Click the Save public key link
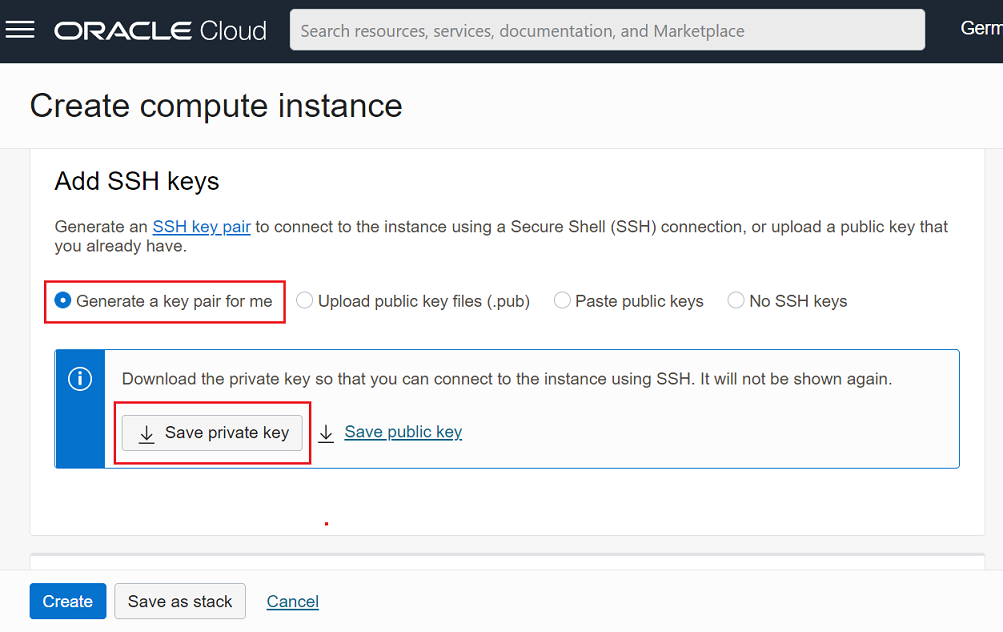This screenshot has width=1003, height=632. click(403, 431)
